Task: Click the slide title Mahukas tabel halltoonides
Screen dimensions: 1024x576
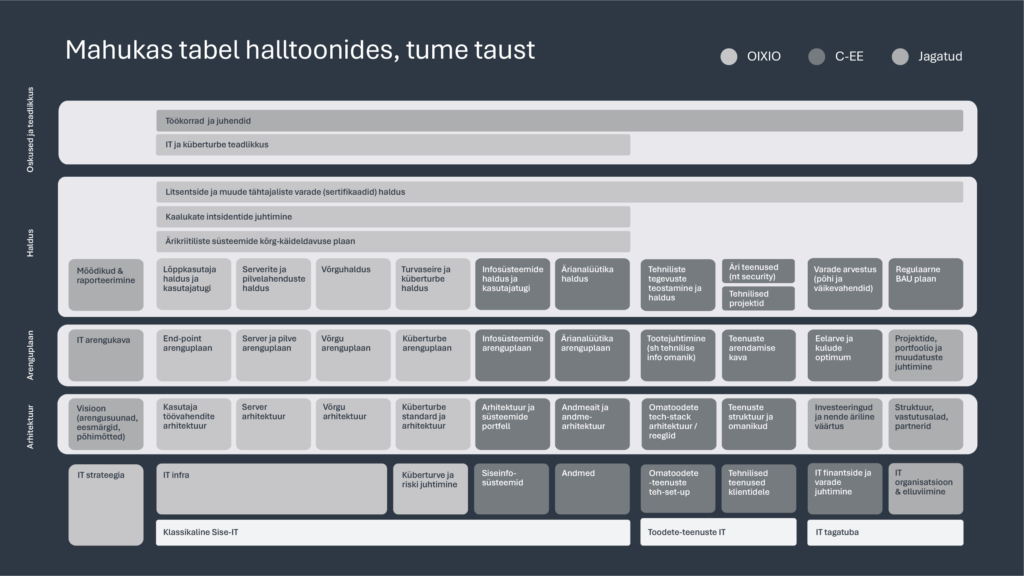Action: click(300, 50)
